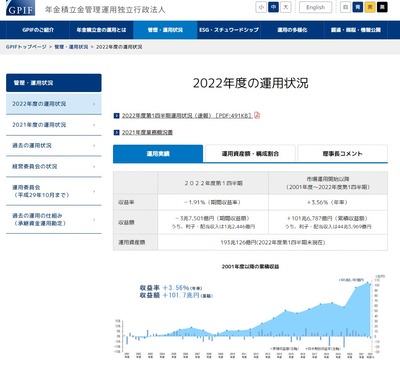400x368 pixels.
Task: Switch to the 理事長コメント tab
Action: (342, 154)
